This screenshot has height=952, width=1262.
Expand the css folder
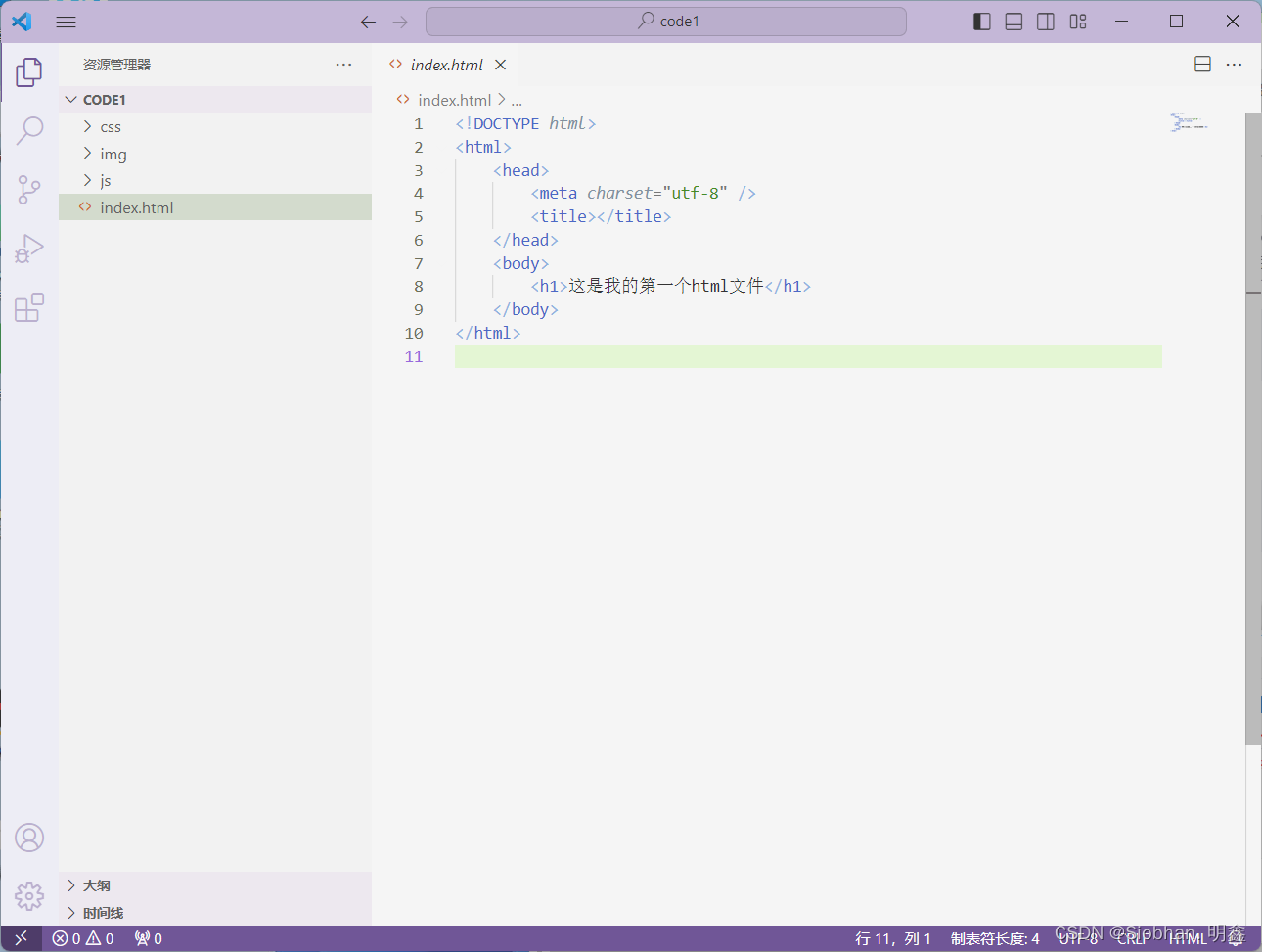(111, 127)
